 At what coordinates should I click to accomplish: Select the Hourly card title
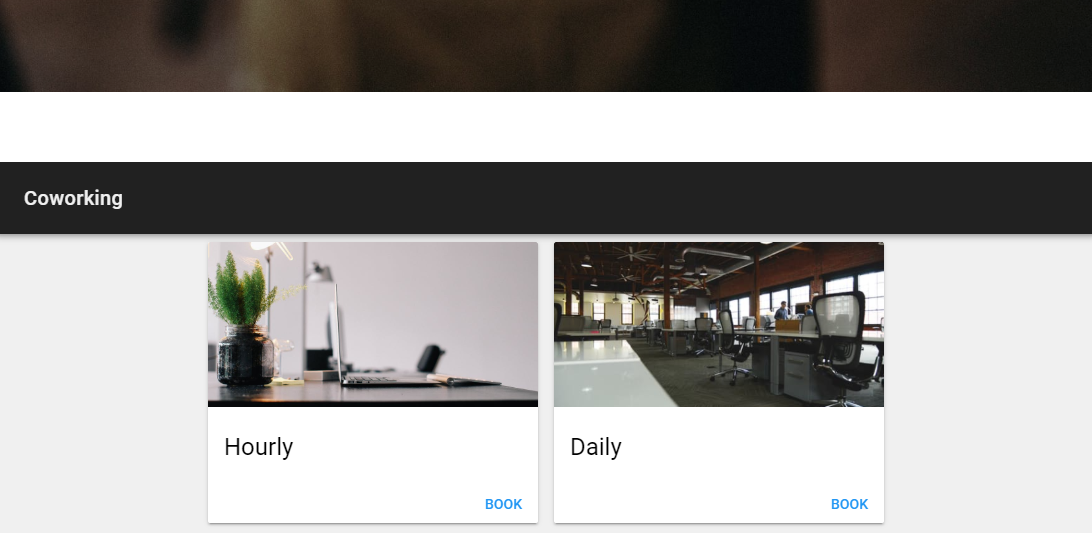(x=258, y=447)
